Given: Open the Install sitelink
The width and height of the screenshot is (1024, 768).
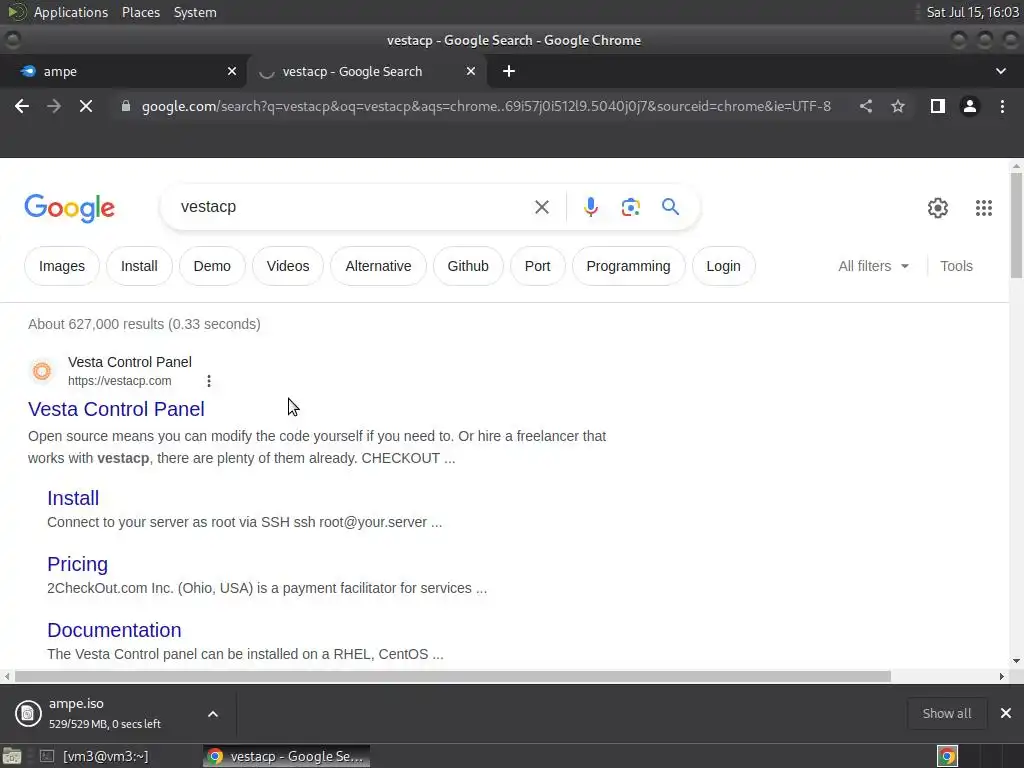Looking at the screenshot, I should coord(73,498).
